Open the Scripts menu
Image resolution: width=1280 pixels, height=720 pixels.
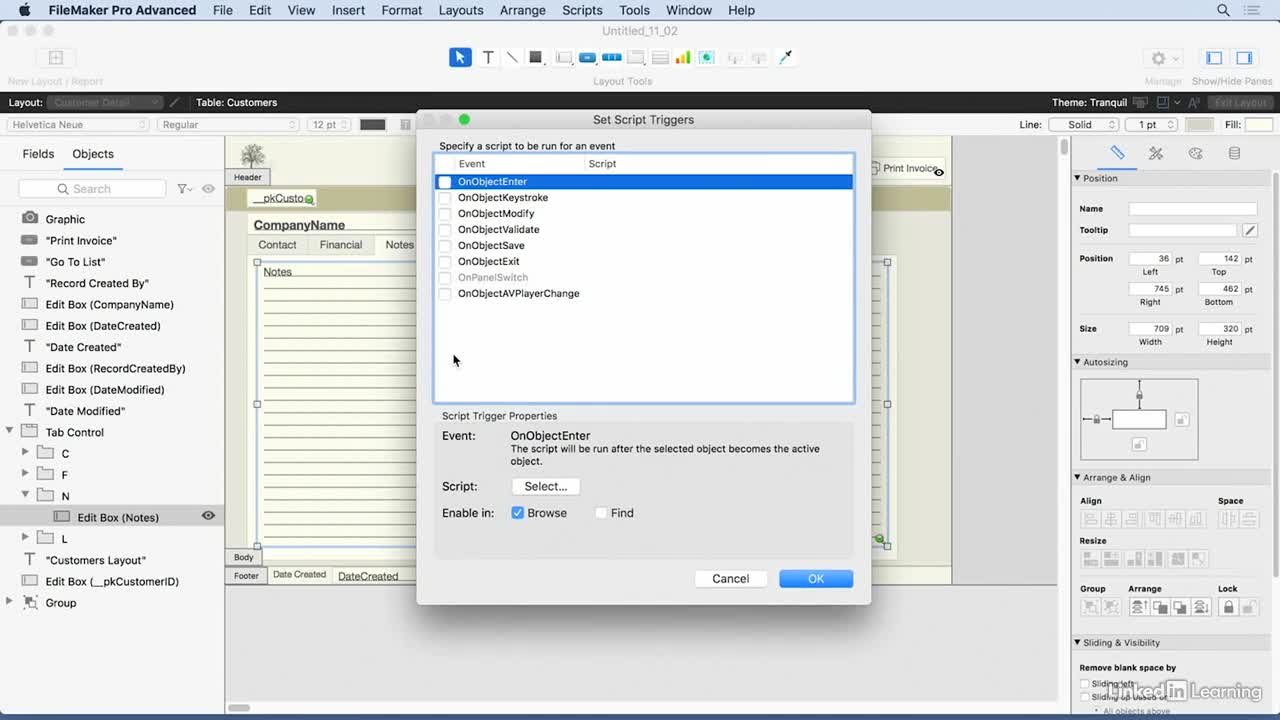pyautogui.click(x=582, y=10)
